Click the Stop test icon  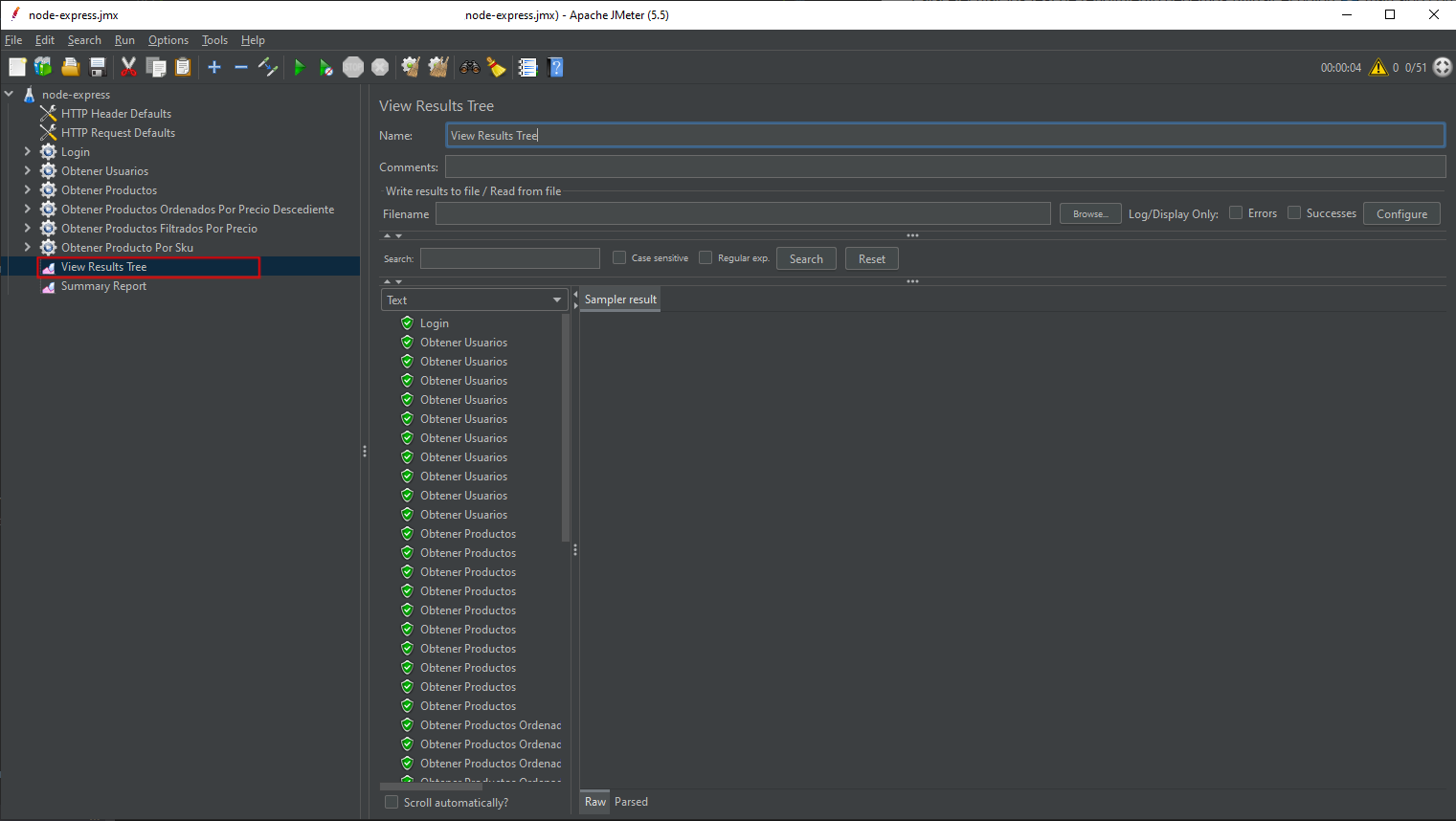(353, 67)
